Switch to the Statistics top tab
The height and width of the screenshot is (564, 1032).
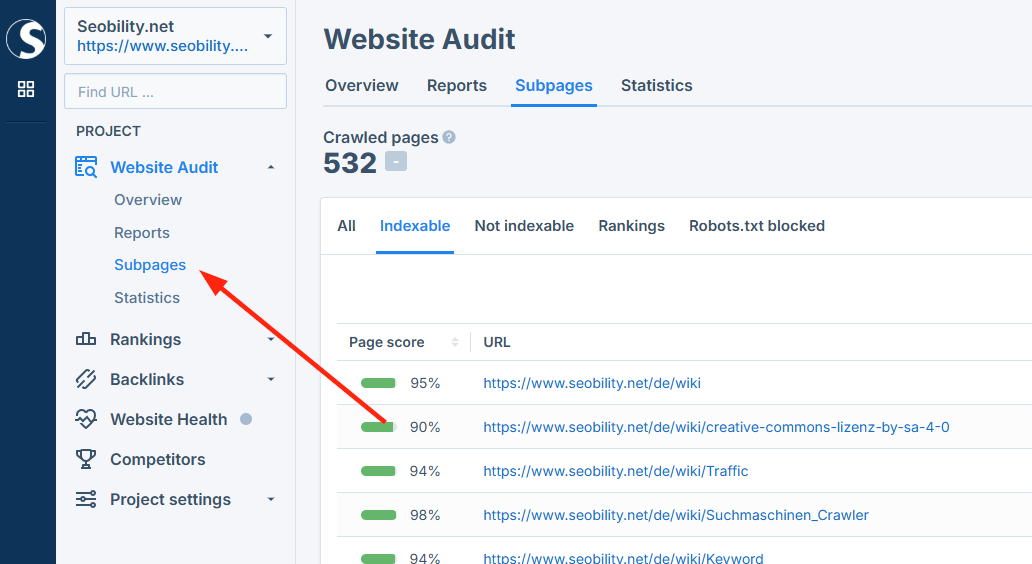(x=656, y=86)
